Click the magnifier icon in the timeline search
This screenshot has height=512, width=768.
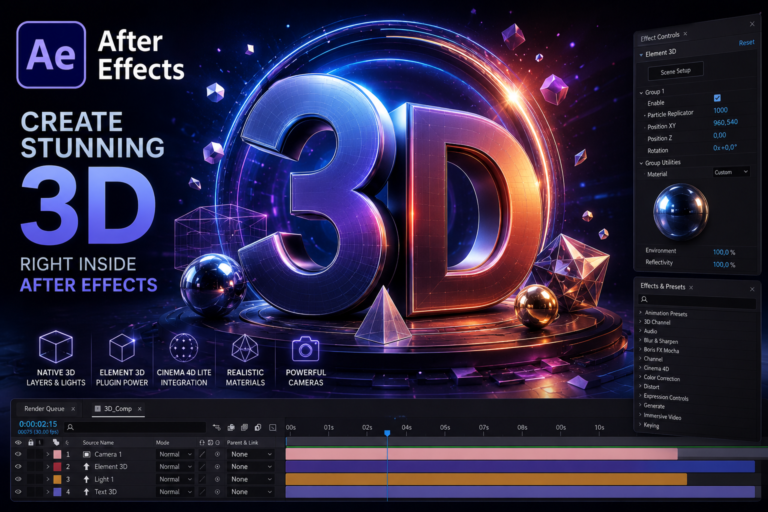click(x=71, y=427)
